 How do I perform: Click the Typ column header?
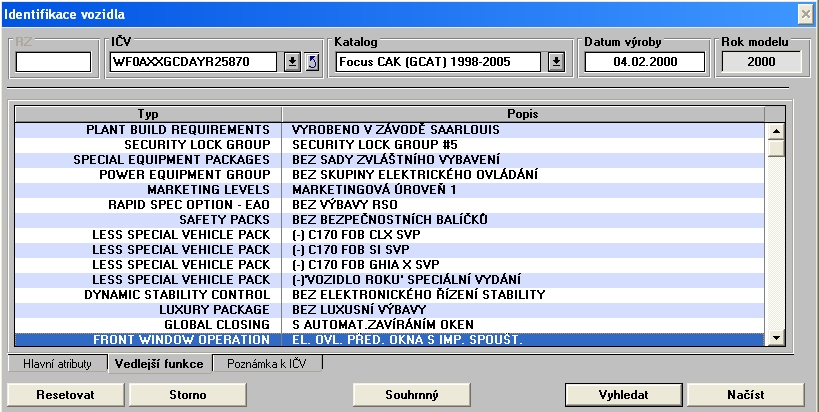point(146,114)
